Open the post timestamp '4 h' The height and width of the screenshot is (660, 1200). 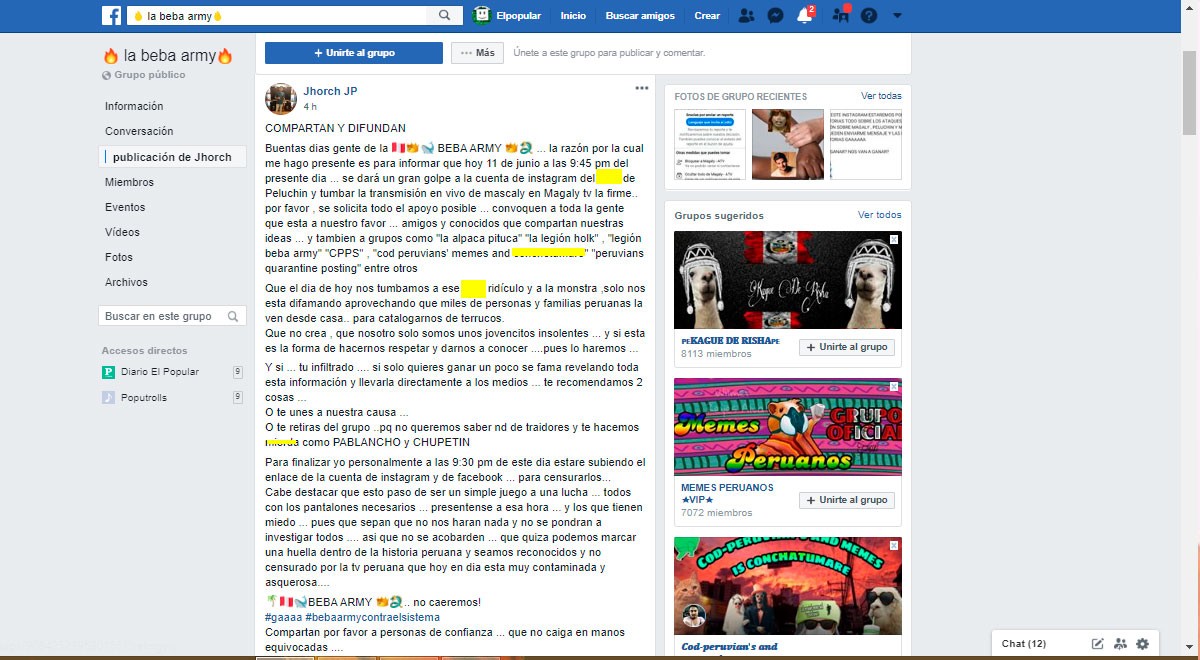[310, 106]
